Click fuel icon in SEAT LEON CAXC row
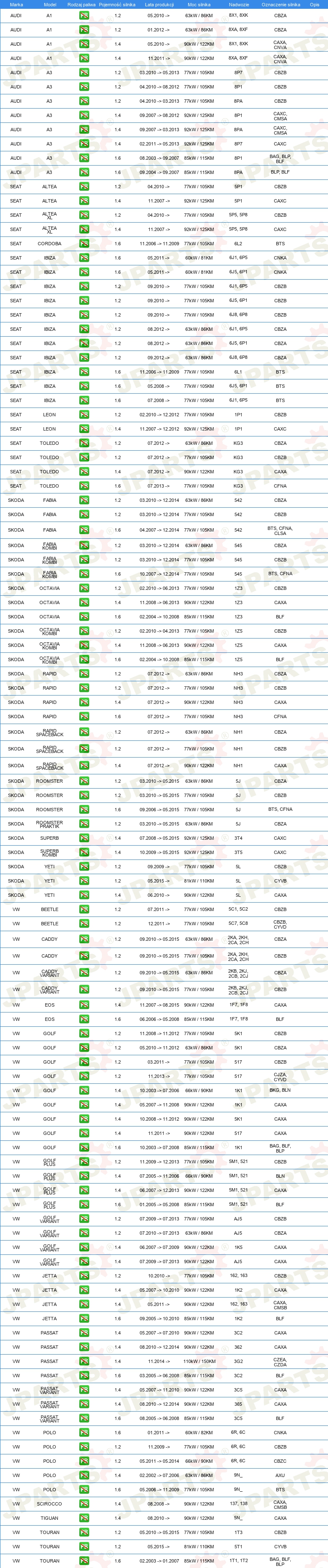 click(x=84, y=428)
